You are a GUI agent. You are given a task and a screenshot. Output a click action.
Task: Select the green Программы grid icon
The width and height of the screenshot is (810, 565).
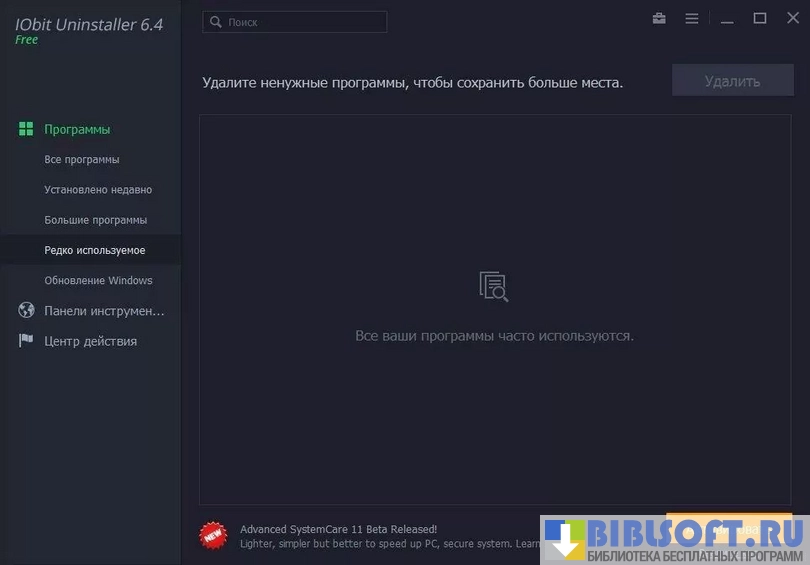coord(26,129)
